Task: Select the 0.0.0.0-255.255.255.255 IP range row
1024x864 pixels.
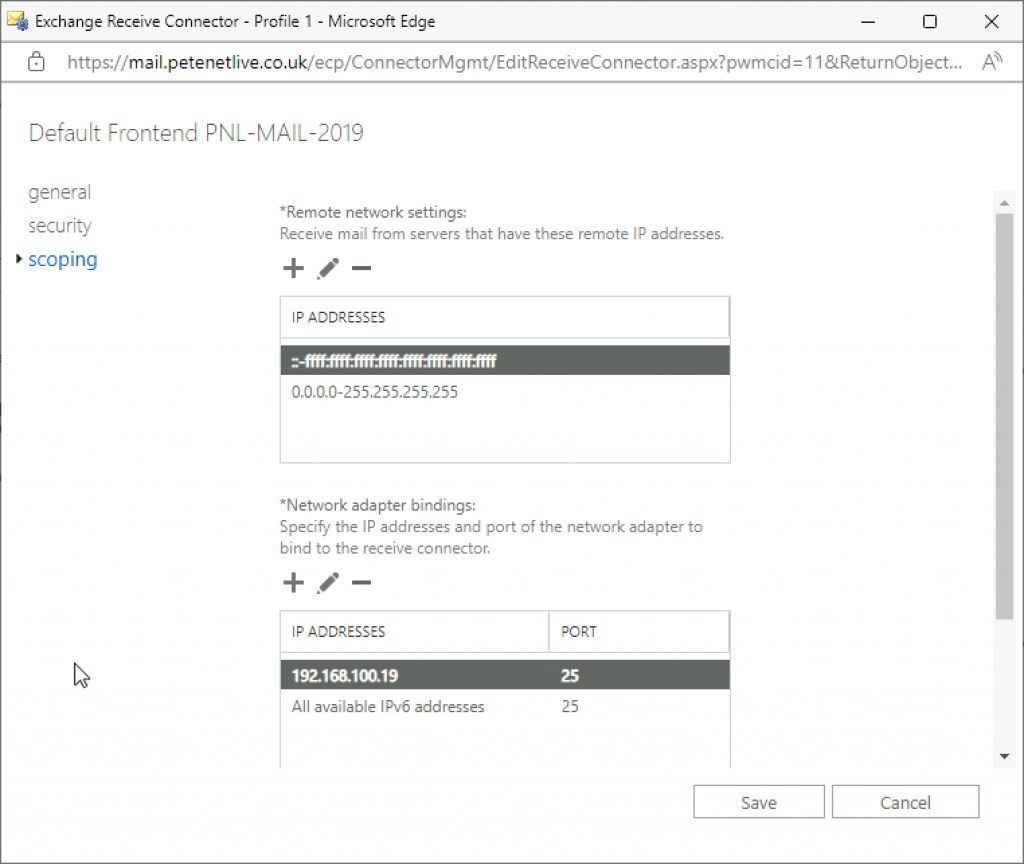Action: coord(450,391)
